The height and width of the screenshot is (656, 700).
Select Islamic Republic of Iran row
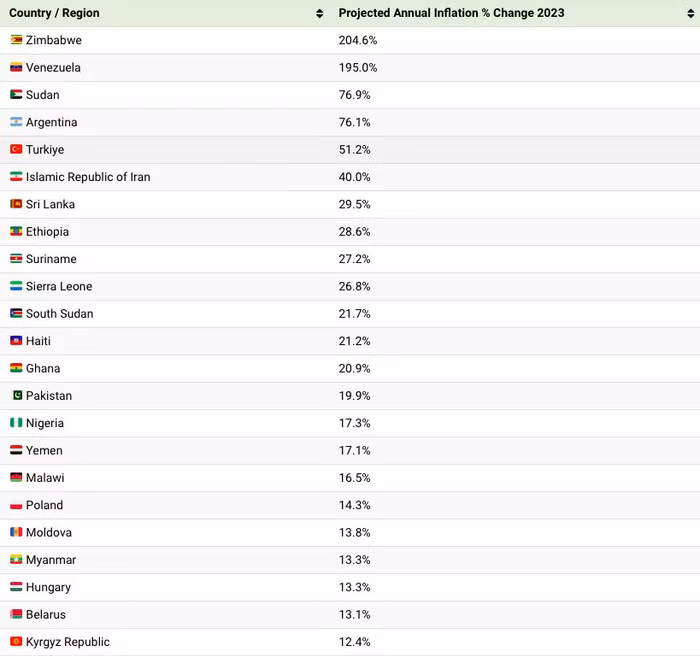click(88, 177)
